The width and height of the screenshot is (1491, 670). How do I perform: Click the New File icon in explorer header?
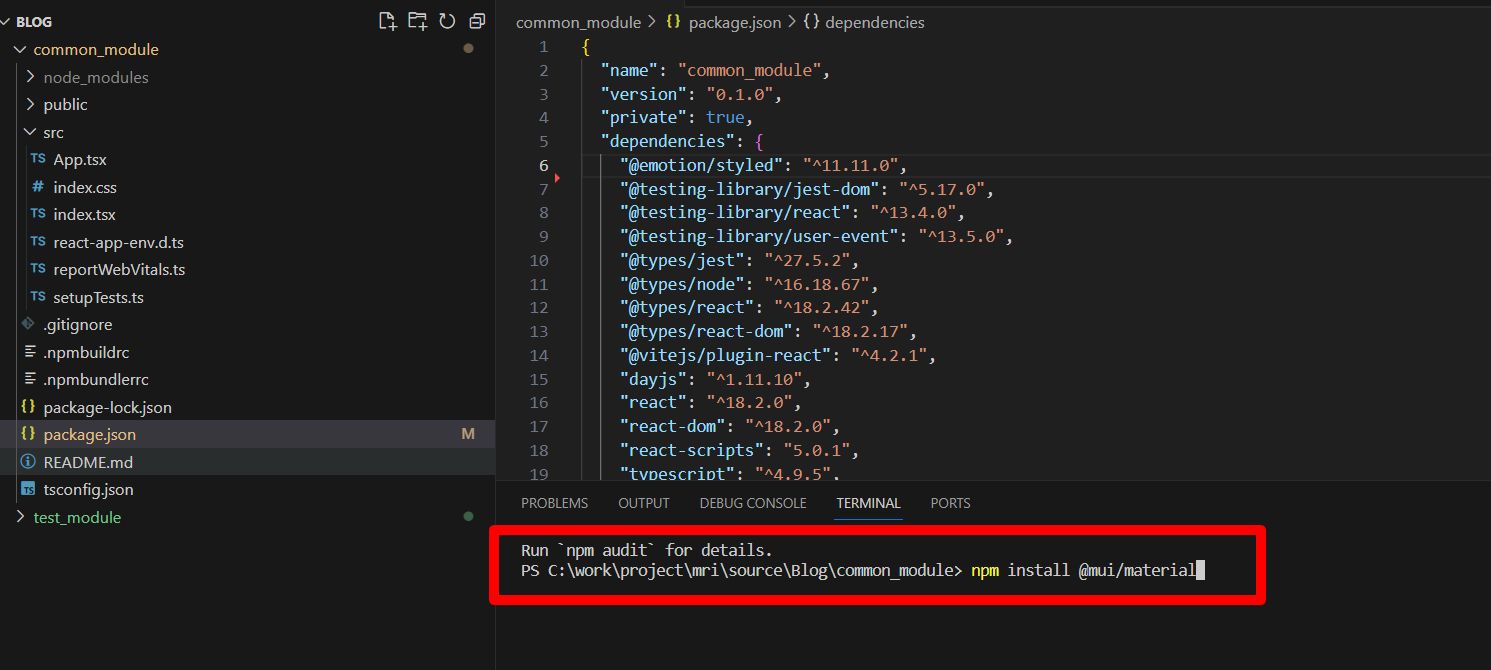click(387, 21)
